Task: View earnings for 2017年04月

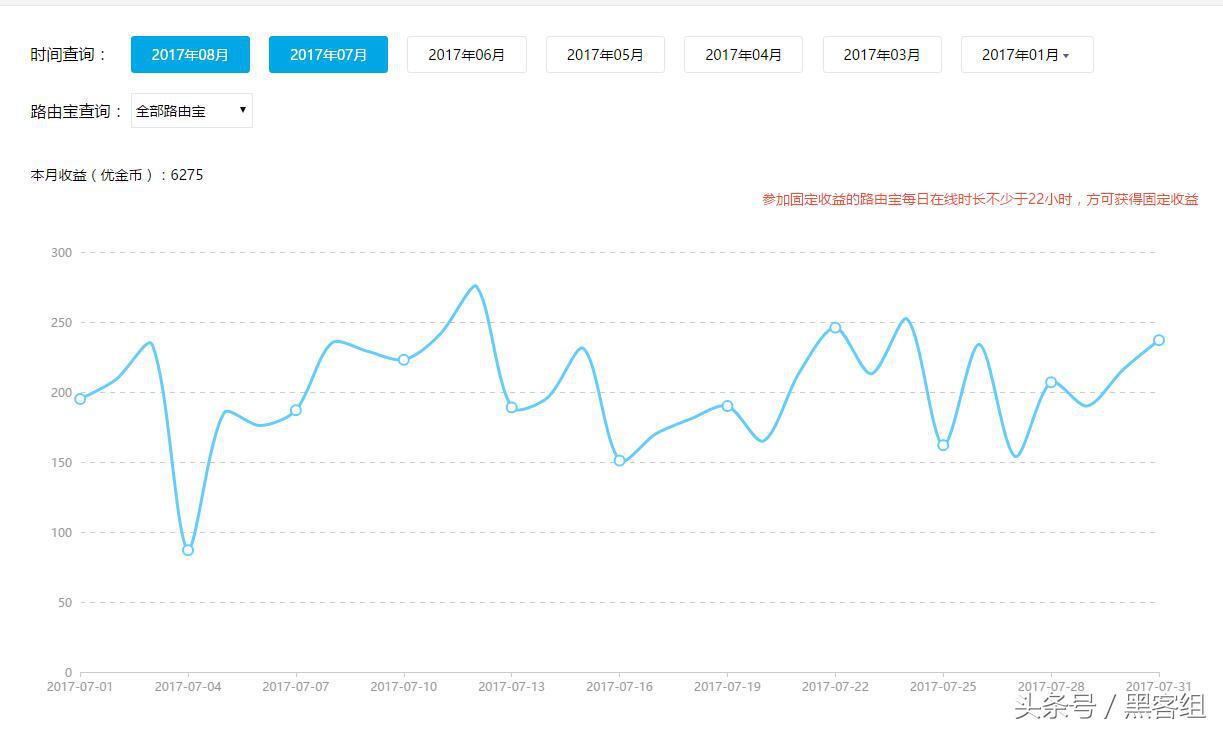Action: click(x=743, y=54)
